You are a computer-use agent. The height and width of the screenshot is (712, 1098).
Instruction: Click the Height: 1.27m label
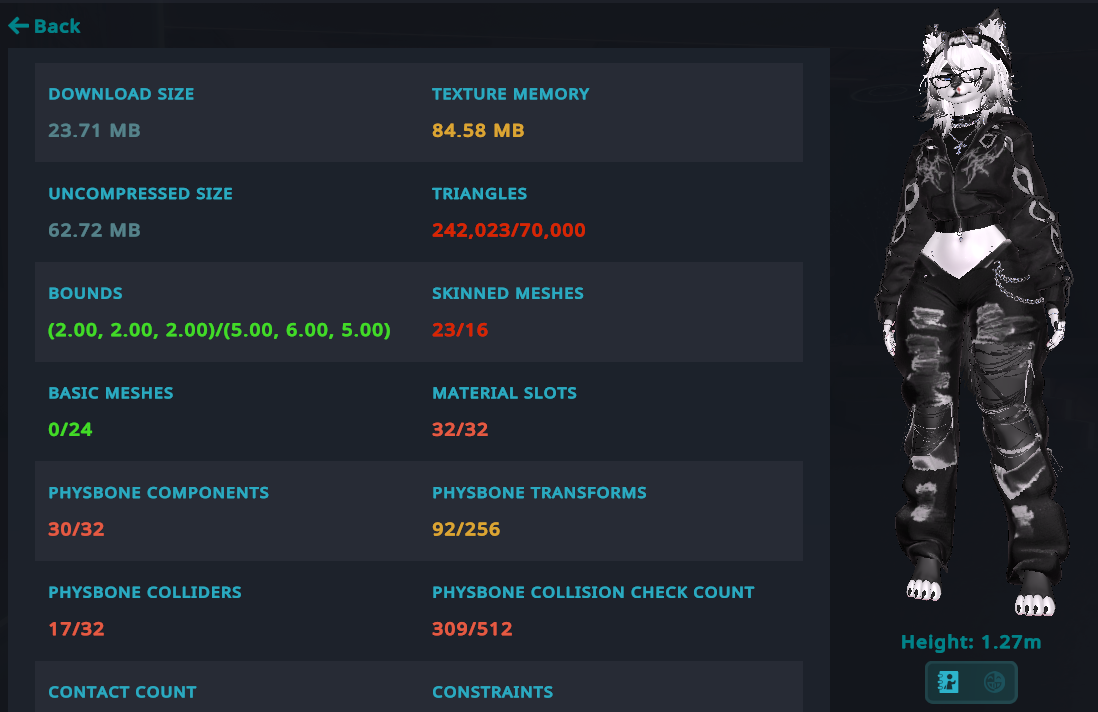pos(970,643)
